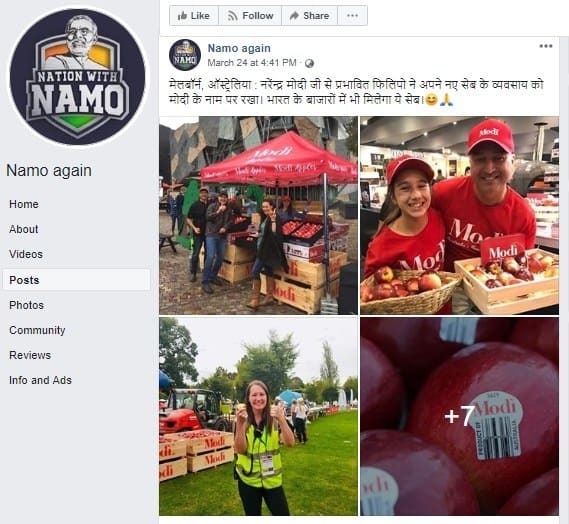The width and height of the screenshot is (569, 524).
Task: Open the About section
Action: (24, 229)
